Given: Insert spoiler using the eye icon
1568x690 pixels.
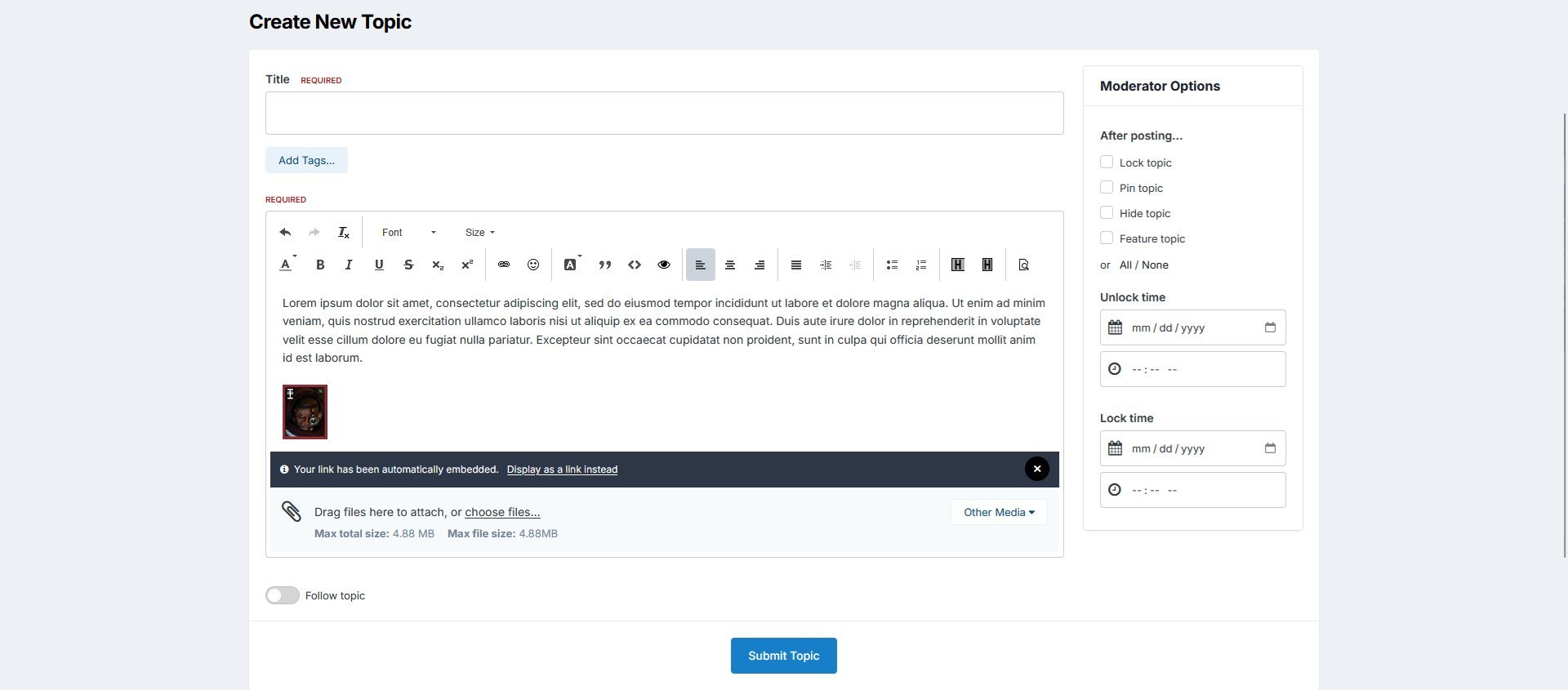Looking at the screenshot, I should (664, 265).
